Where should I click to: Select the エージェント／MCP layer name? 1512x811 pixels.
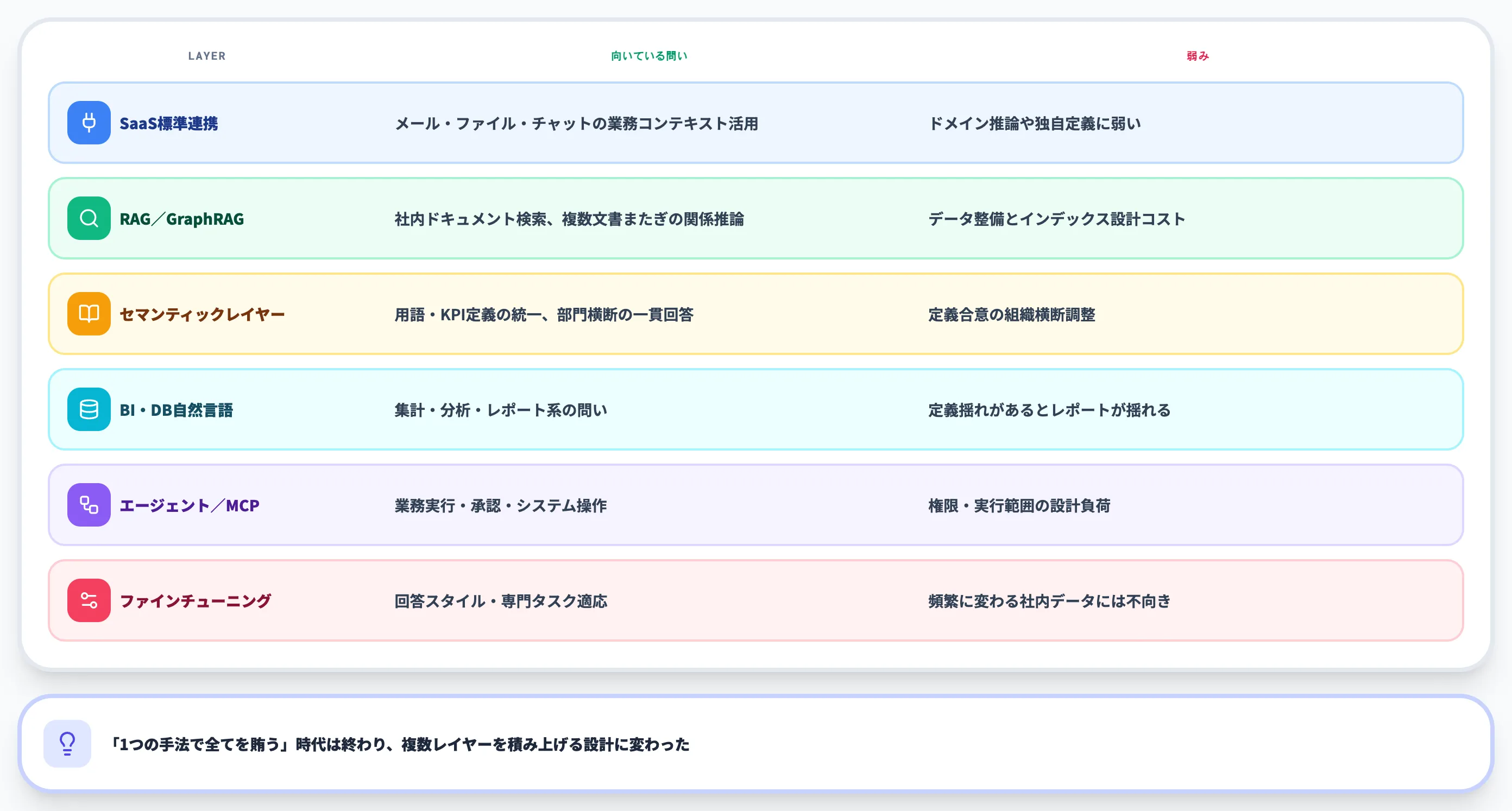click(x=190, y=505)
